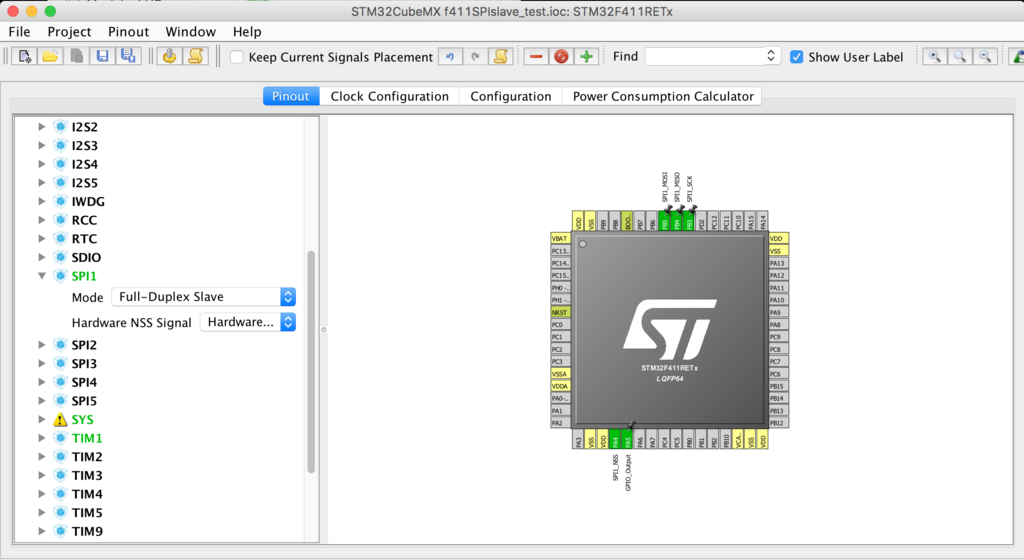The width and height of the screenshot is (1024, 560).
Task: Click the greyed-out import document toolbar icon
Action: [76, 57]
